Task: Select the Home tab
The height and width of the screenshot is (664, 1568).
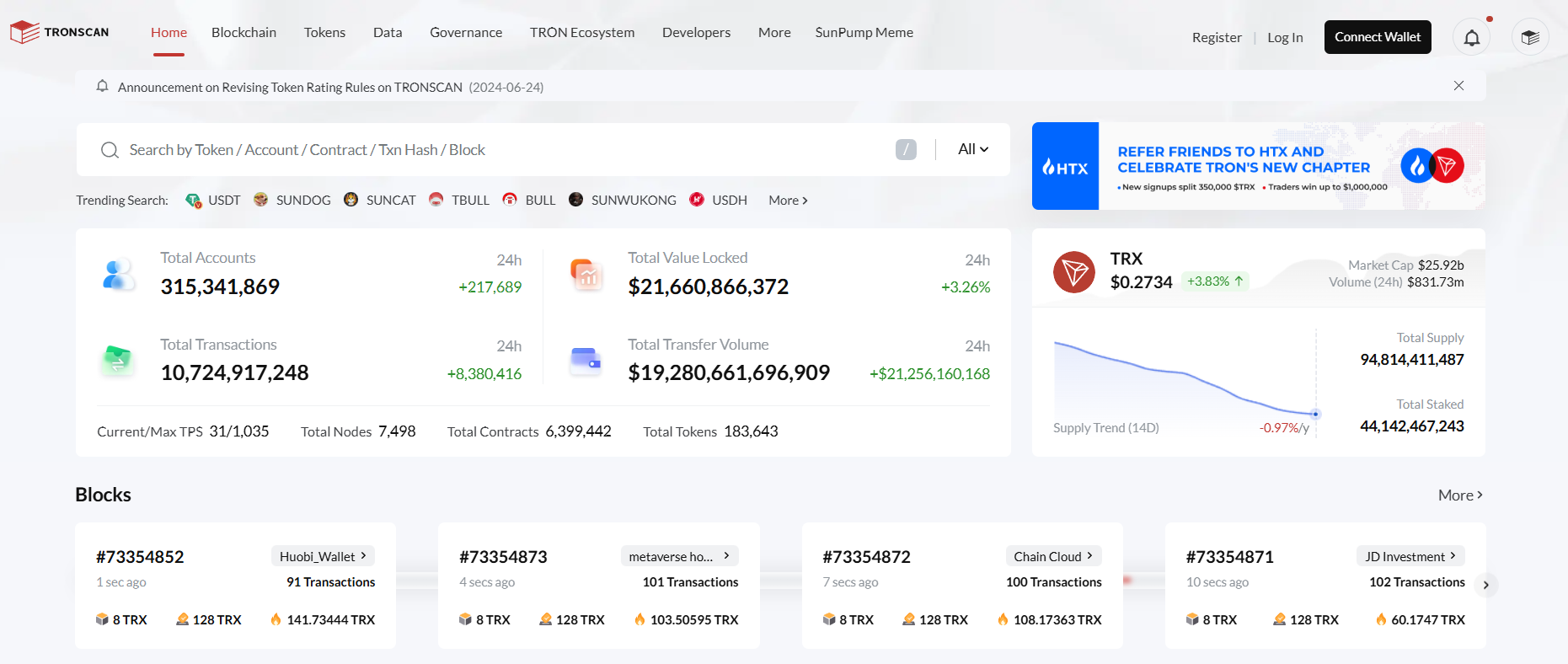Action: [169, 33]
